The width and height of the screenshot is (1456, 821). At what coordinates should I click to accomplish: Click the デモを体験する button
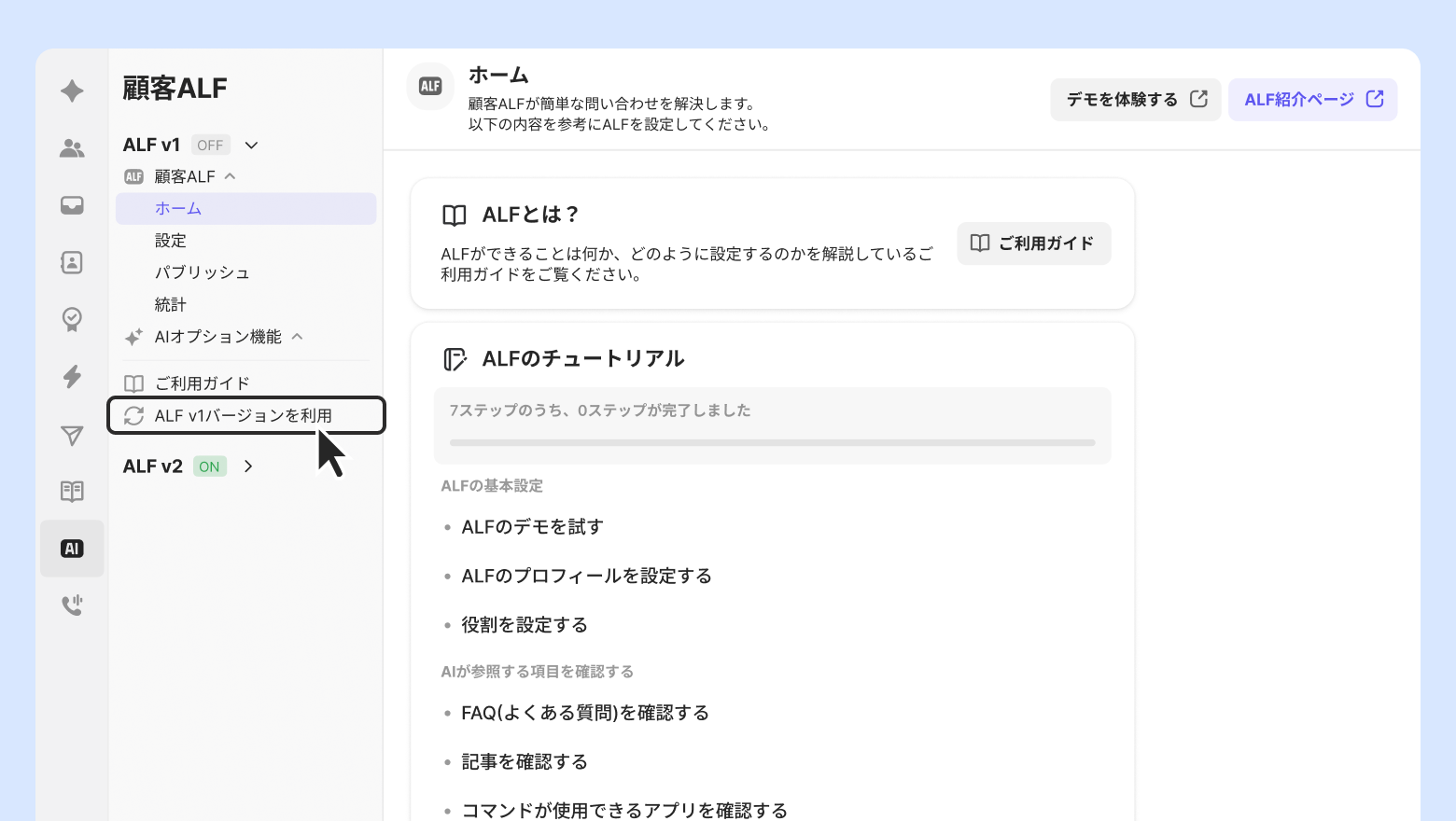pos(1135,100)
